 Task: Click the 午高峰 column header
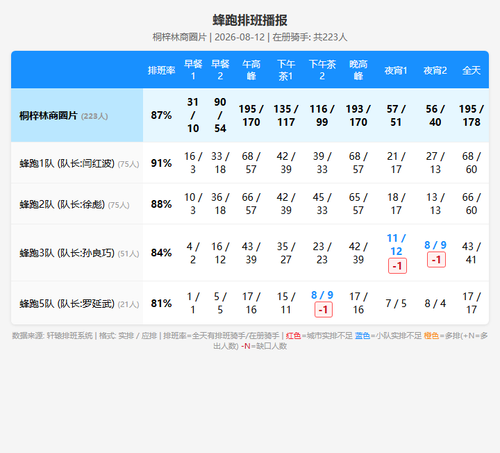click(x=251, y=70)
